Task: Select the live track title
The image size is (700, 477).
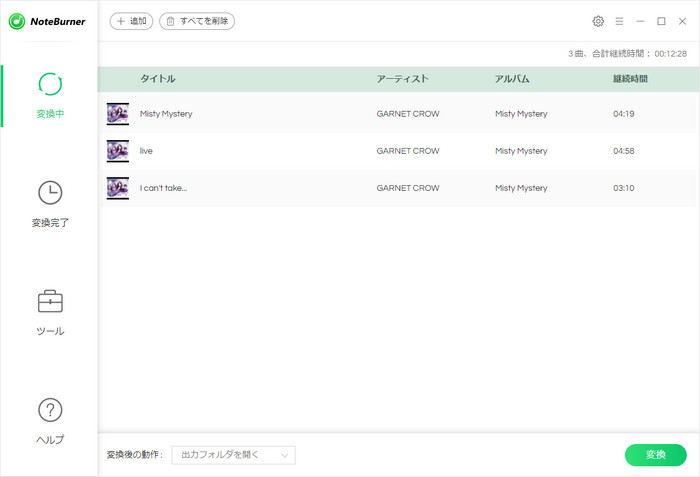Action: (146, 151)
